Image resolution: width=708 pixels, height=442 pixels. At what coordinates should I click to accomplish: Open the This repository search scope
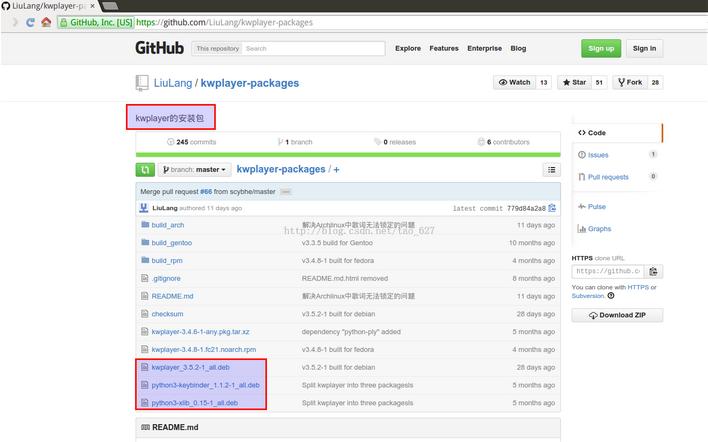pos(217,48)
